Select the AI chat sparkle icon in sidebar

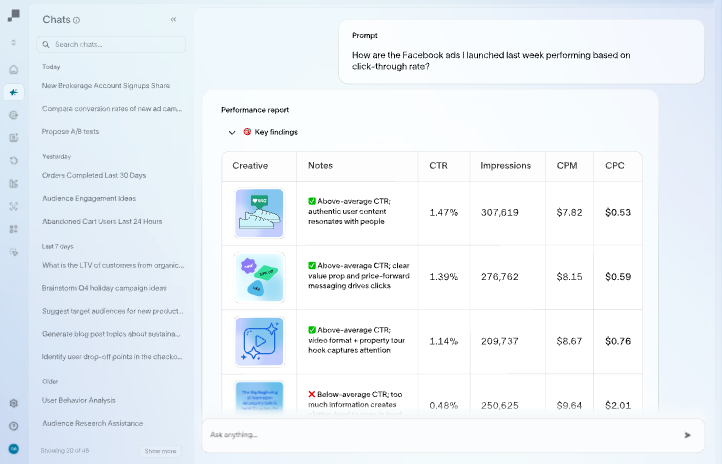(x=13, y=92)
